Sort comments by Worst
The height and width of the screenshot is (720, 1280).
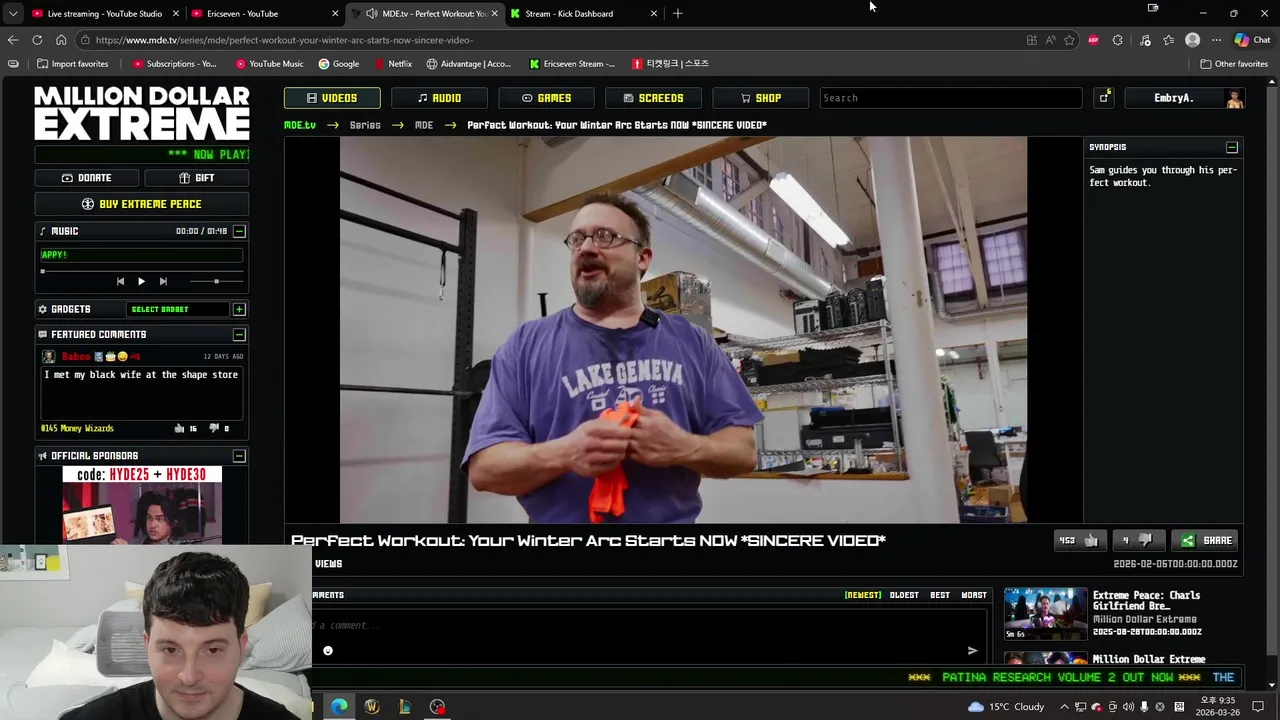[x=974, y=595]
